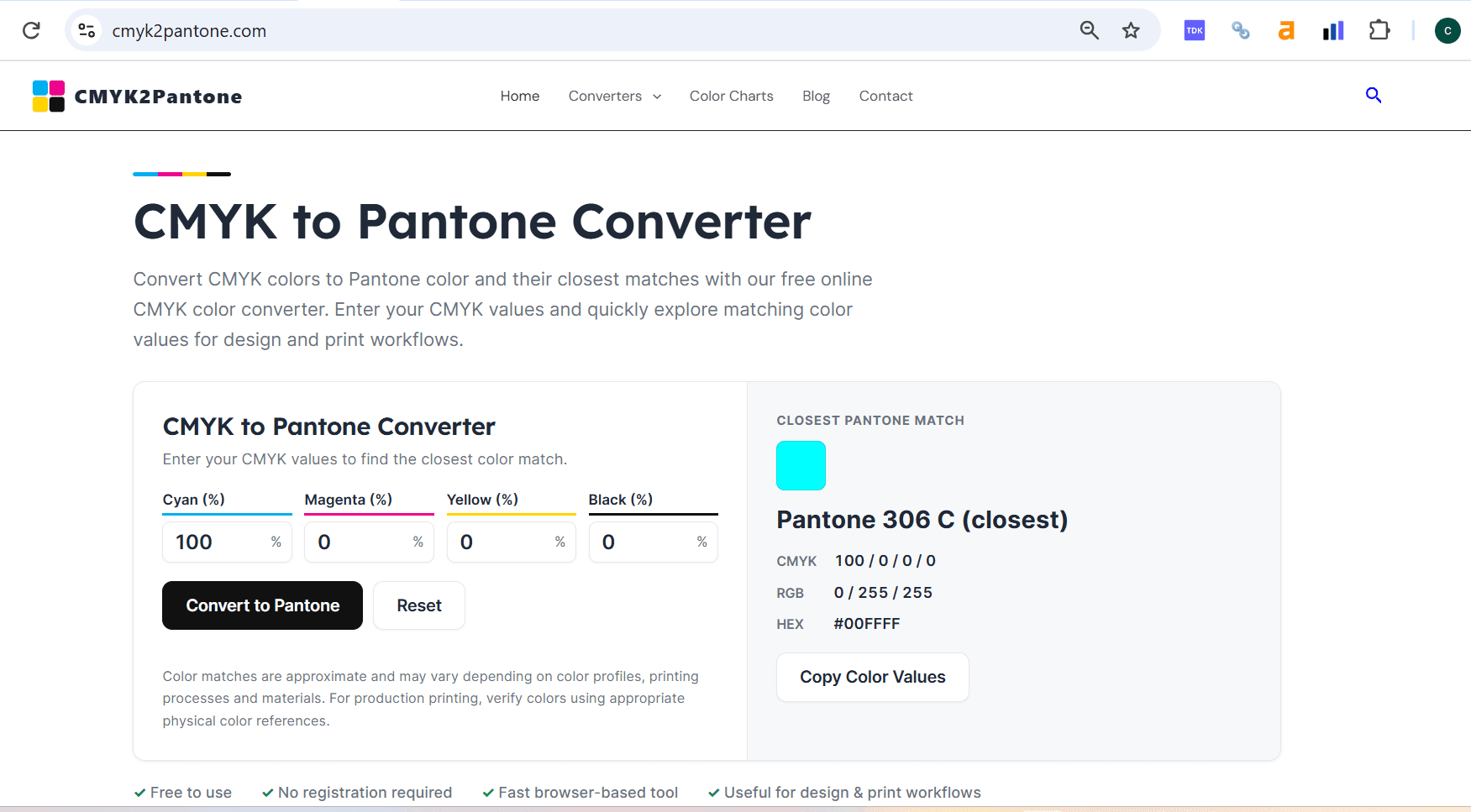Click the Magenta (%) input field
This screenshot has width=1471, height=812.
(369, 542)
